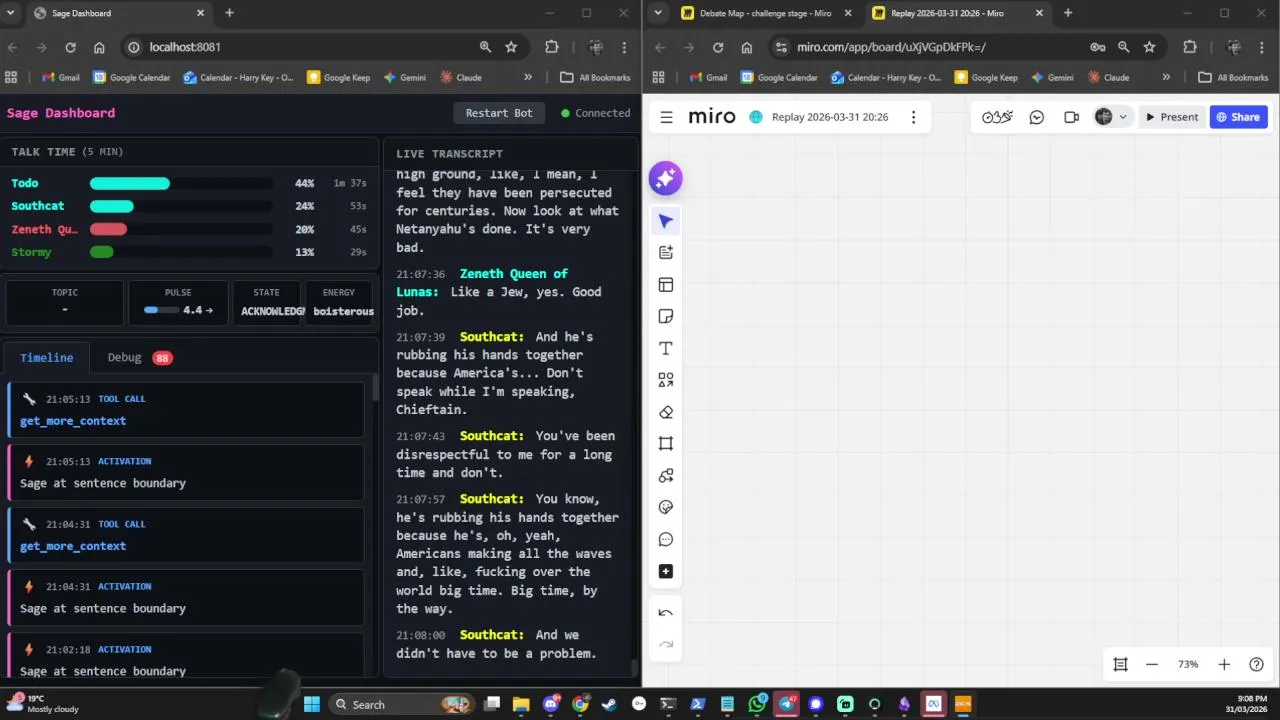
Task: Open the Miro templates tool
Action: point(666,285)
